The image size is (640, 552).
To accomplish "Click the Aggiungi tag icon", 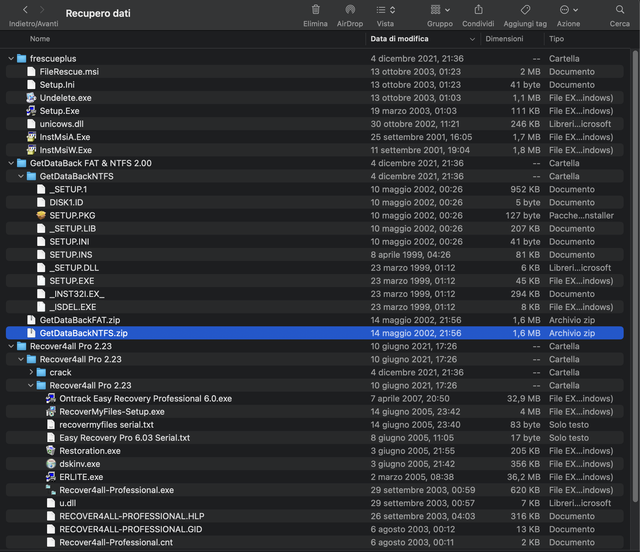I will pyautogui.click(x=525, y=10).
